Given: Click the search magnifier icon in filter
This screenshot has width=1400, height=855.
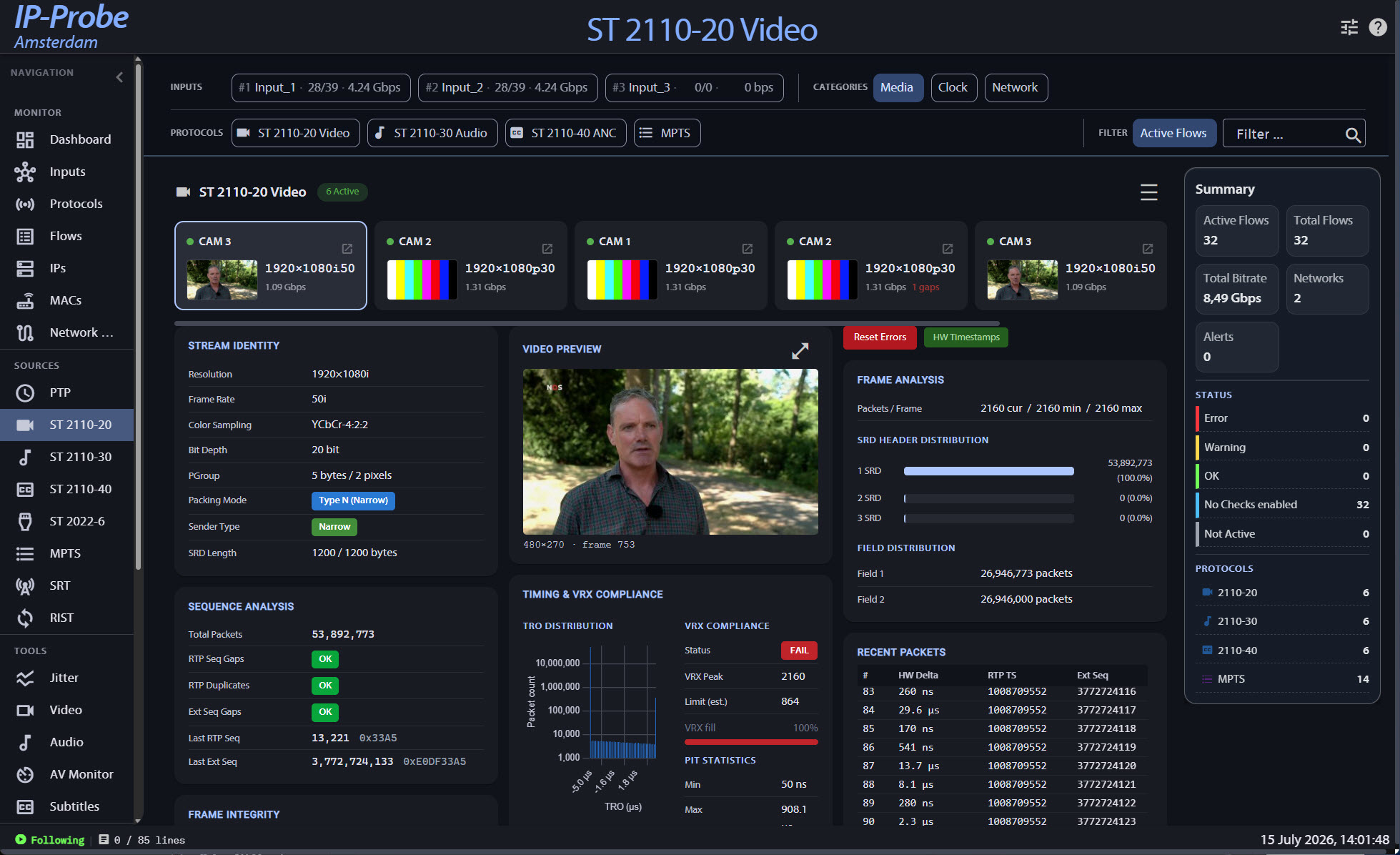Looking at the screenshot, I should [1352, 134].
